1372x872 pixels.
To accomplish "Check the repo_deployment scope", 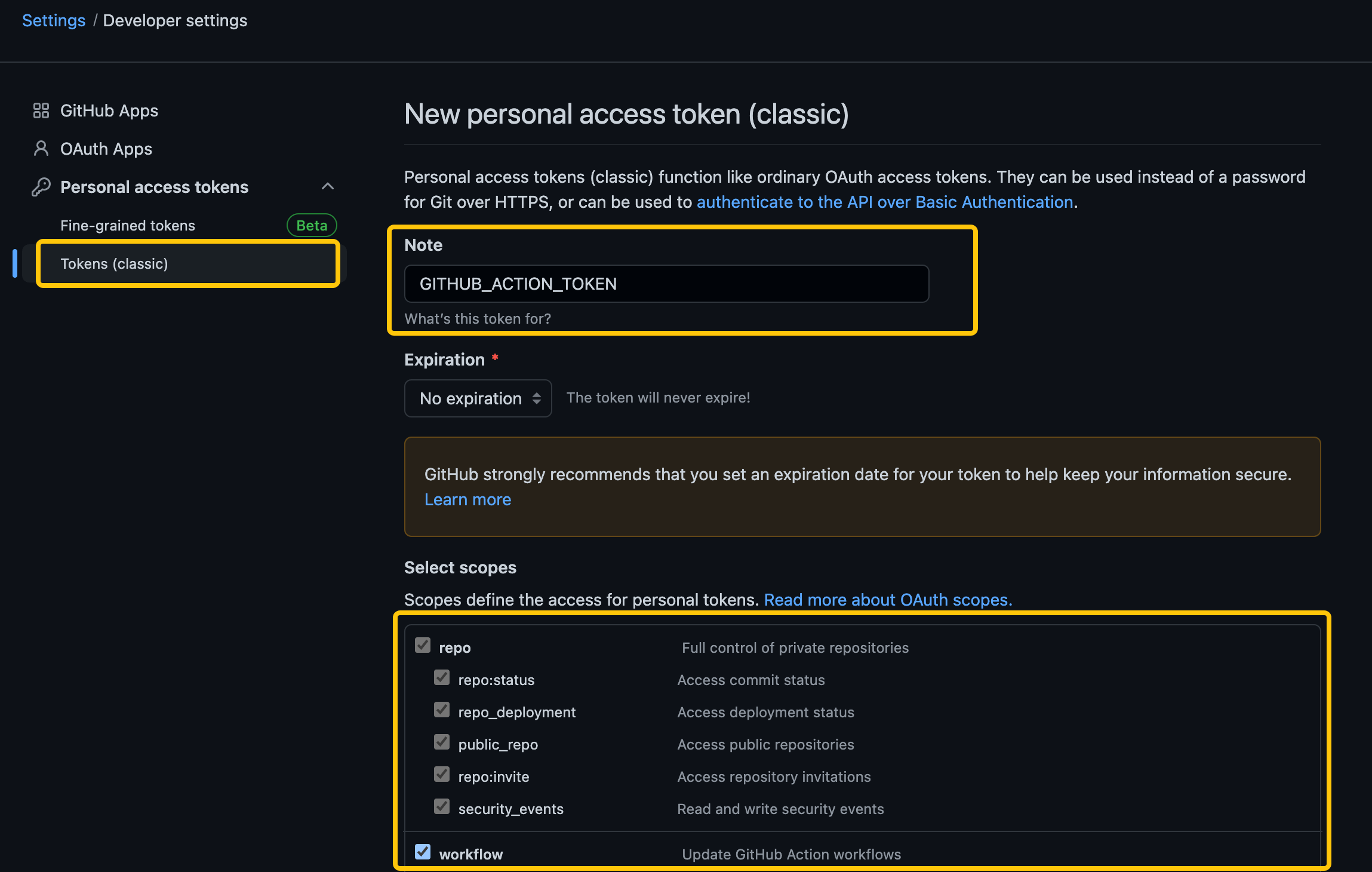I will tap(442, 710).
